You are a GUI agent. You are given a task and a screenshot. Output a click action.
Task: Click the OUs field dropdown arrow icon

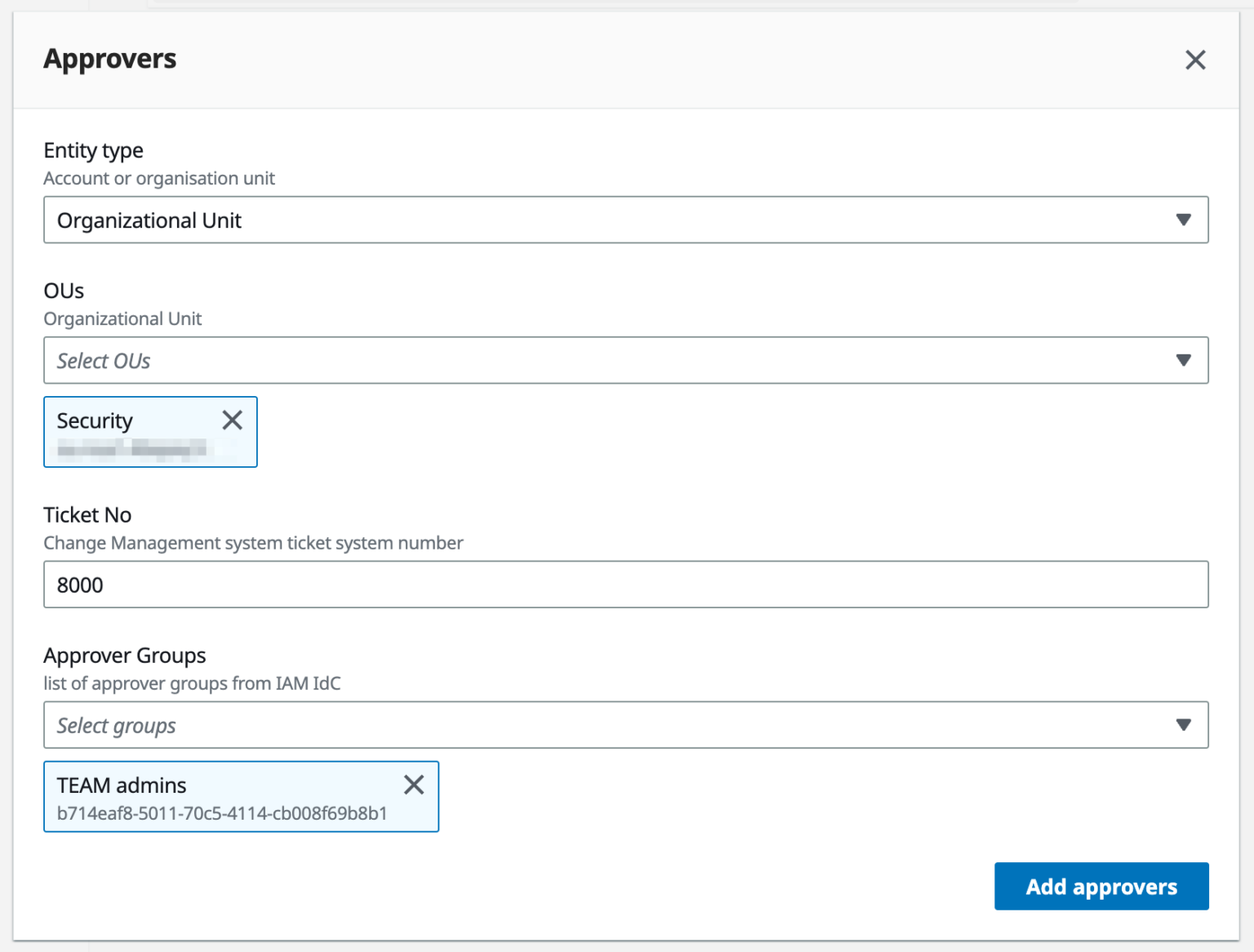click(x=1183, y=360)
